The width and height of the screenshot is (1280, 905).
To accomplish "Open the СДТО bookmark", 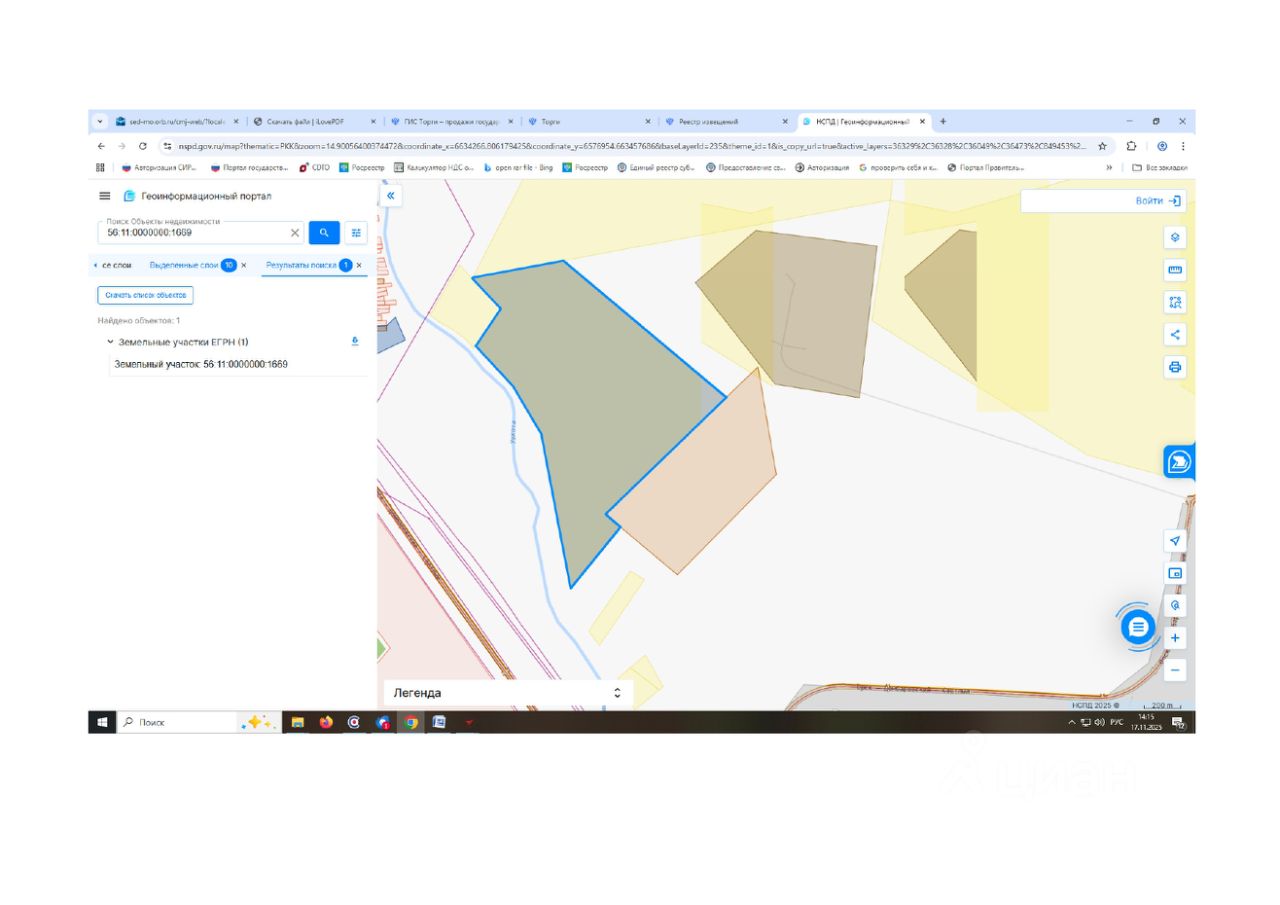I will click(x=314, y=167).
